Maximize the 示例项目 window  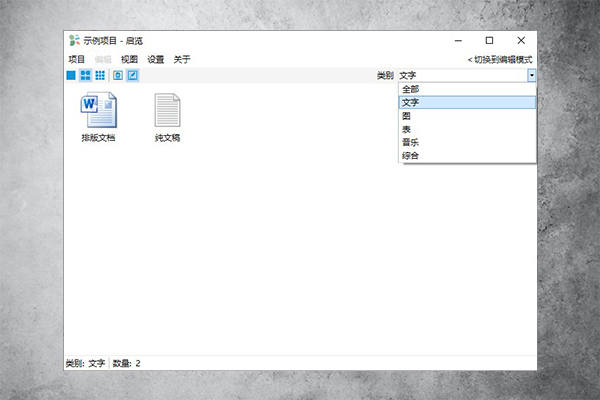click(489, 41)
